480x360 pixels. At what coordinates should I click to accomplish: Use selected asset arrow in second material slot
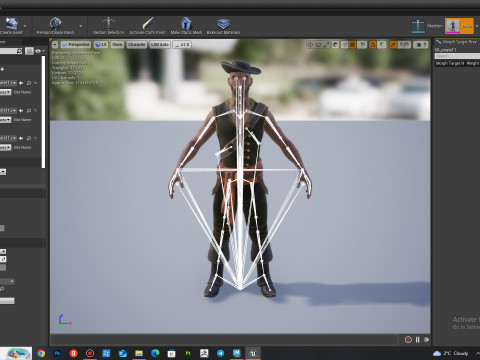(x=21, y=110)
